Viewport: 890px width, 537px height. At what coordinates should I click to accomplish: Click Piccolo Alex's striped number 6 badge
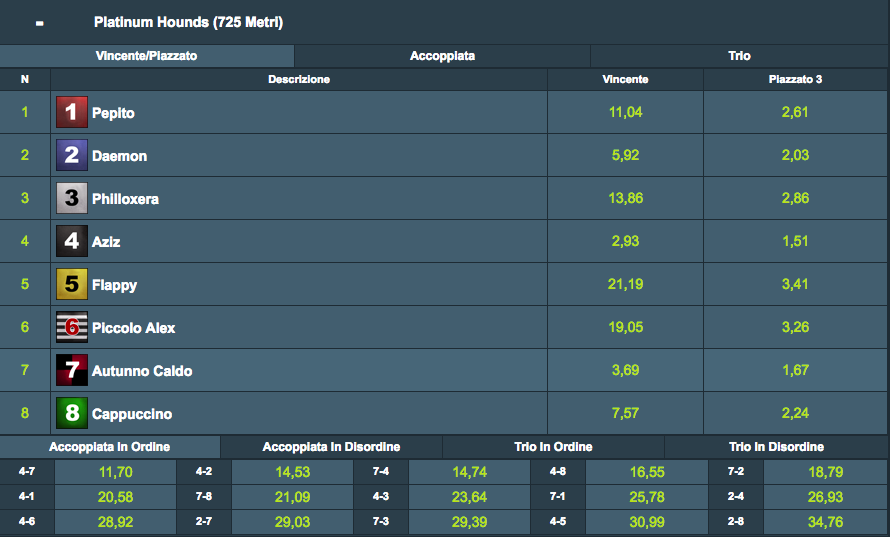(x=72, y=327)
